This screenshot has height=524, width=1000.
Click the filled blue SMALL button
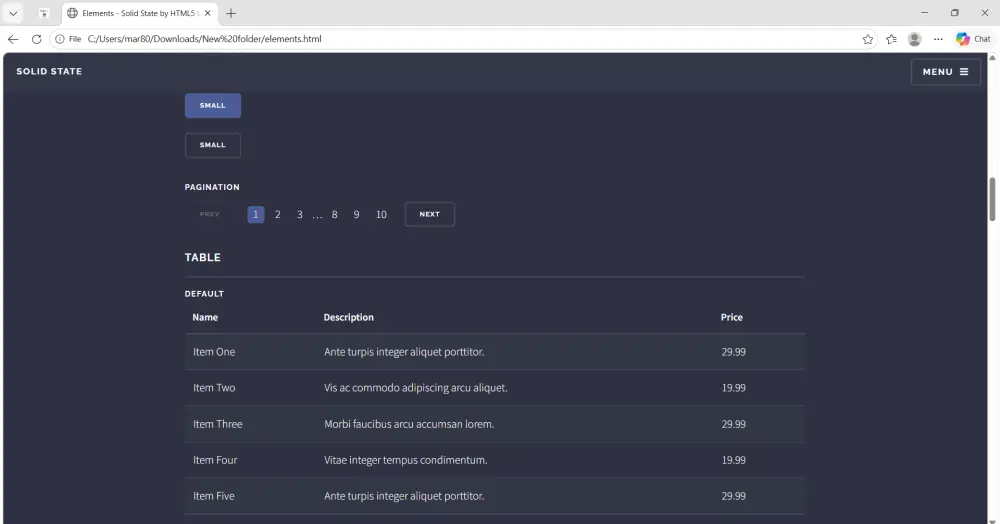coord(213,105)
